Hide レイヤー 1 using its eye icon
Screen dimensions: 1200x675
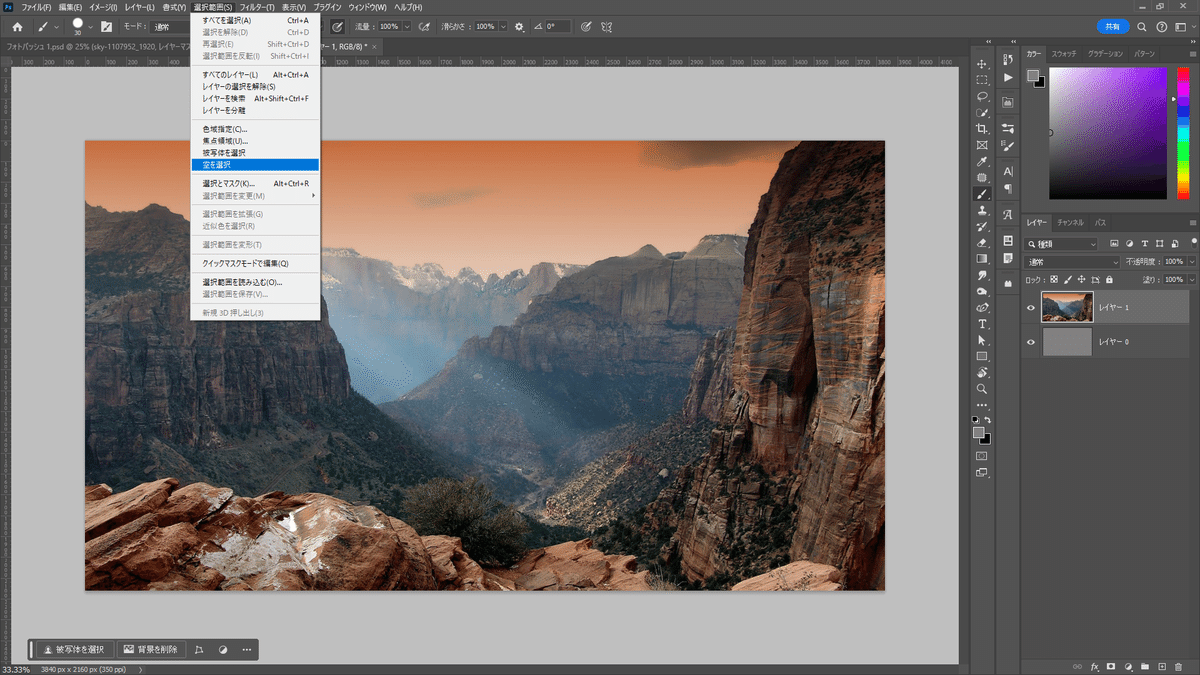pos(1031,308)
